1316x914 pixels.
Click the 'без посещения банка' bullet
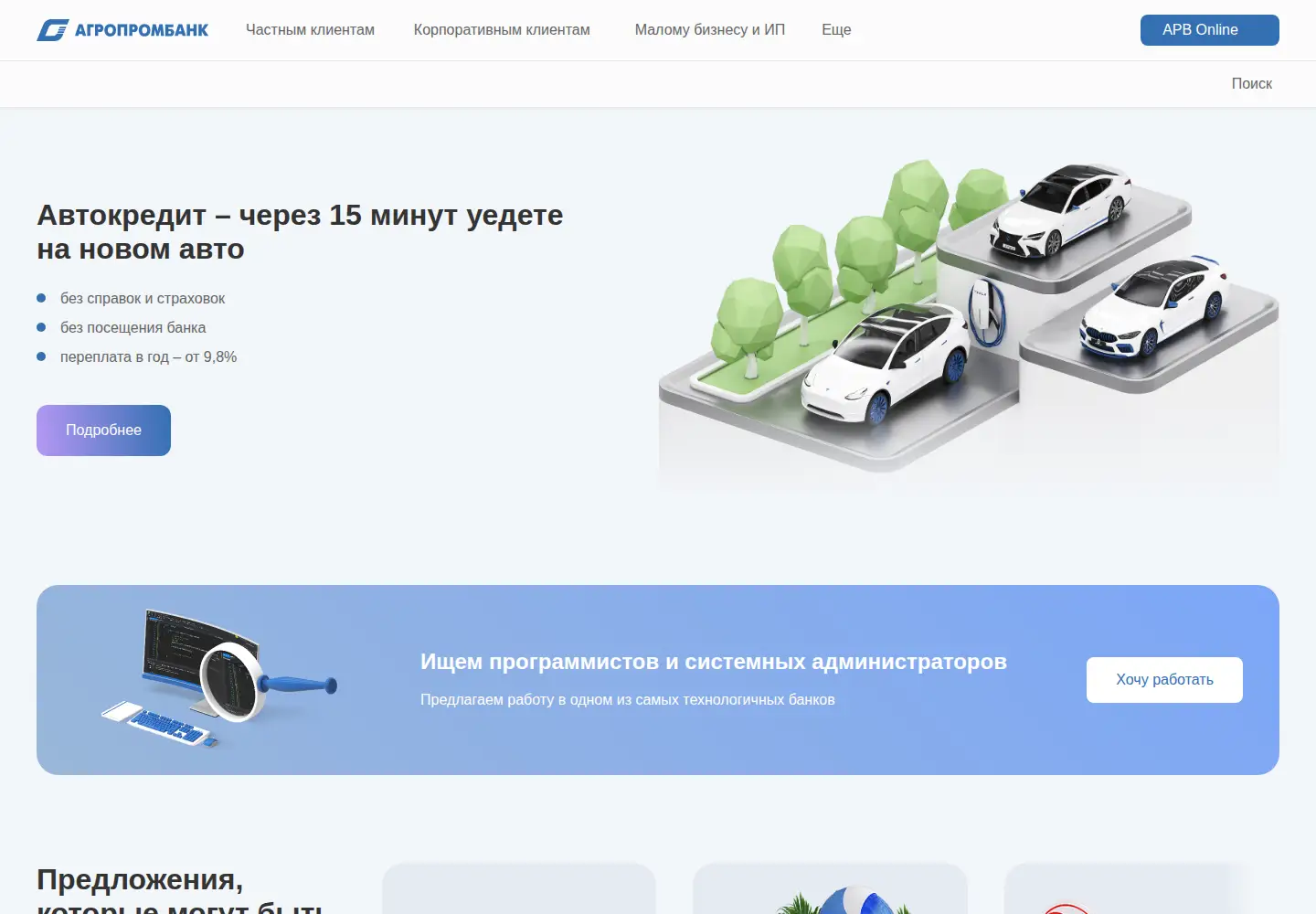click(x=133, y=328)
